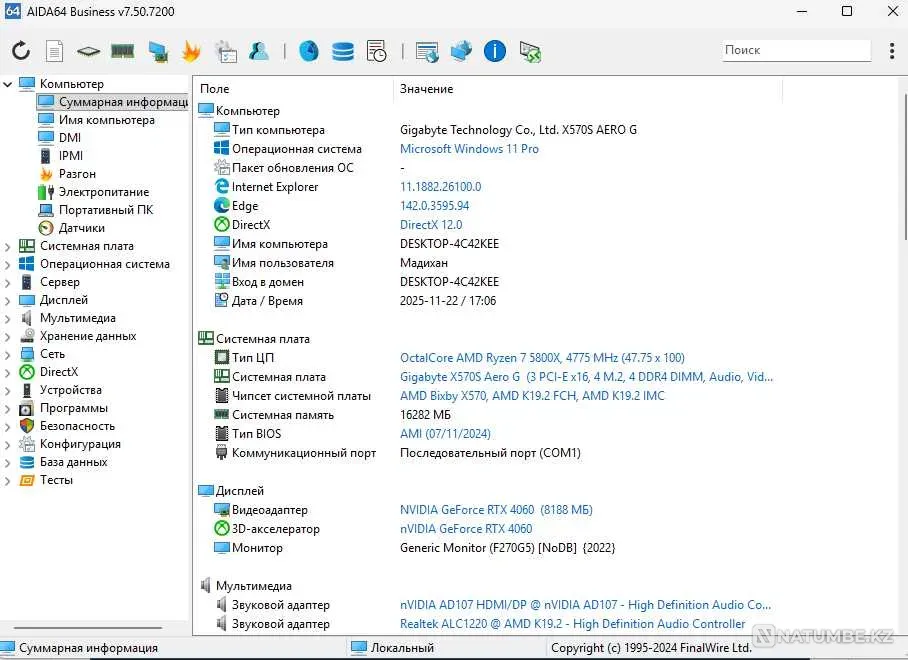Launch the flame stability test icon
The width and height of the screenshot is (908, 660).
click(x=191, y=51)
